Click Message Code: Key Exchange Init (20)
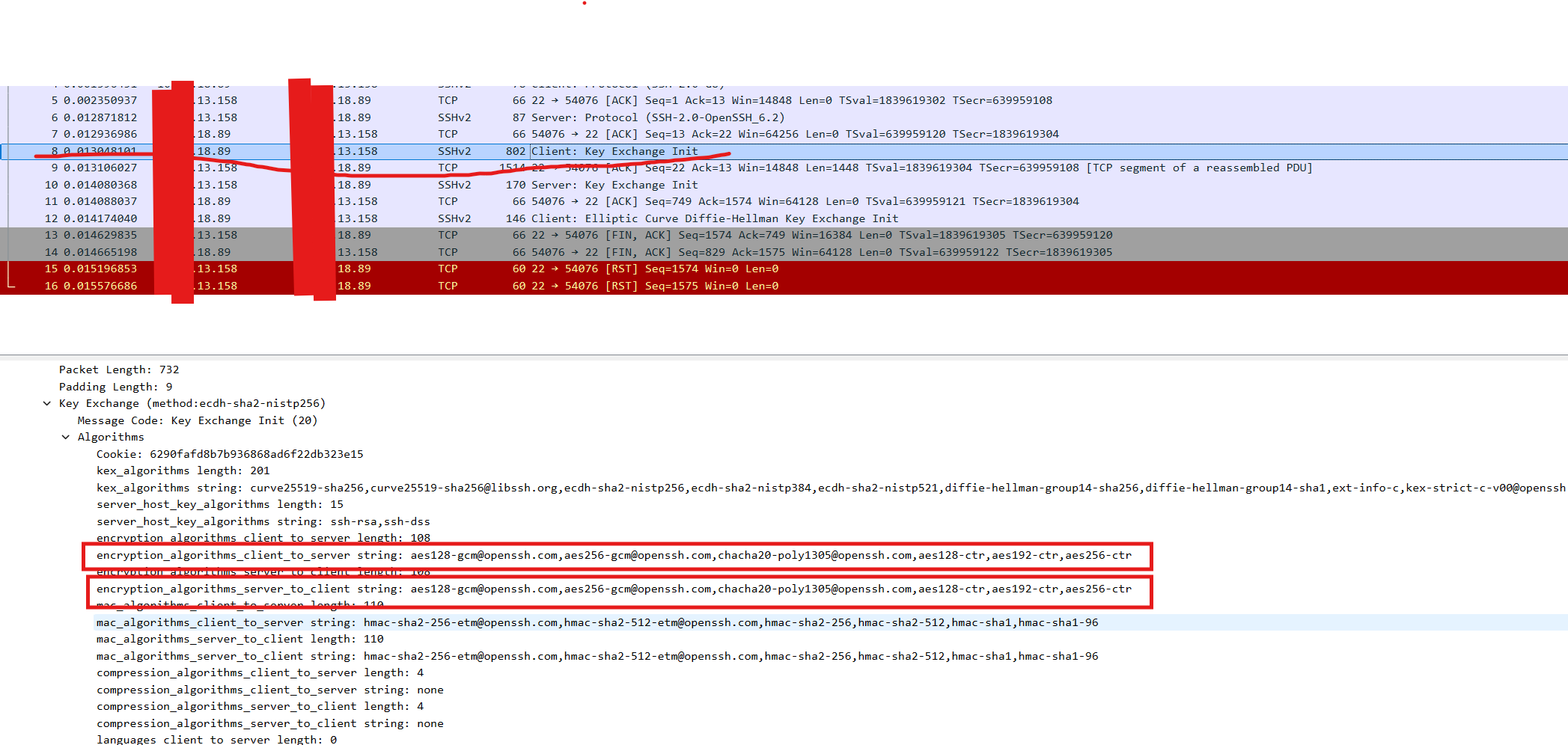The height and width of the screenshot is (745, 1568). [198, 420]
